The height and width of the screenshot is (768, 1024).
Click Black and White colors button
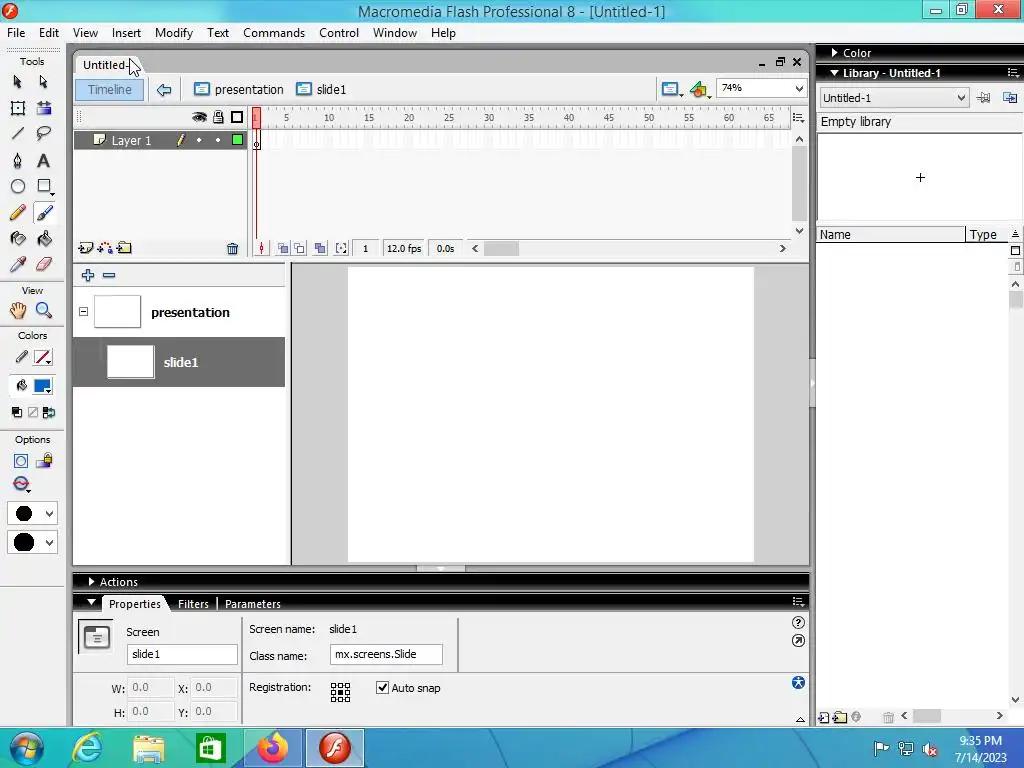coord(17,412)
